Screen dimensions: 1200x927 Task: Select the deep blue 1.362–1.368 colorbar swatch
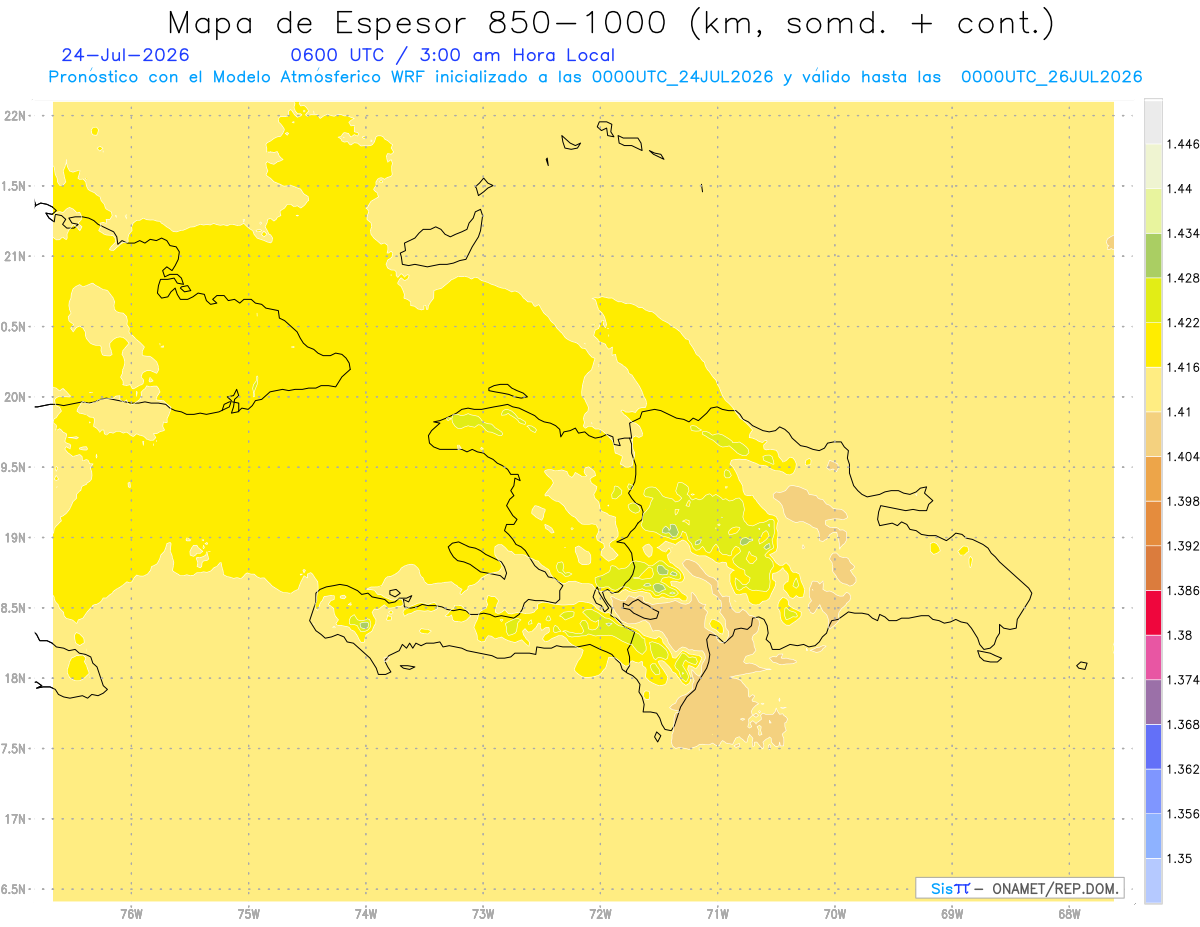click(x=1153, y=746)
